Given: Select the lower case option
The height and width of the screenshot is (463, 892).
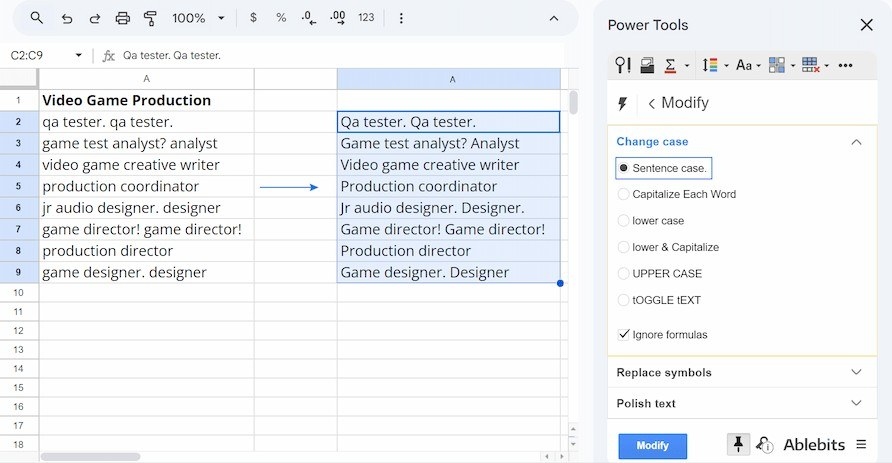Looking at the screenshot, I should [x=651, y=221].
